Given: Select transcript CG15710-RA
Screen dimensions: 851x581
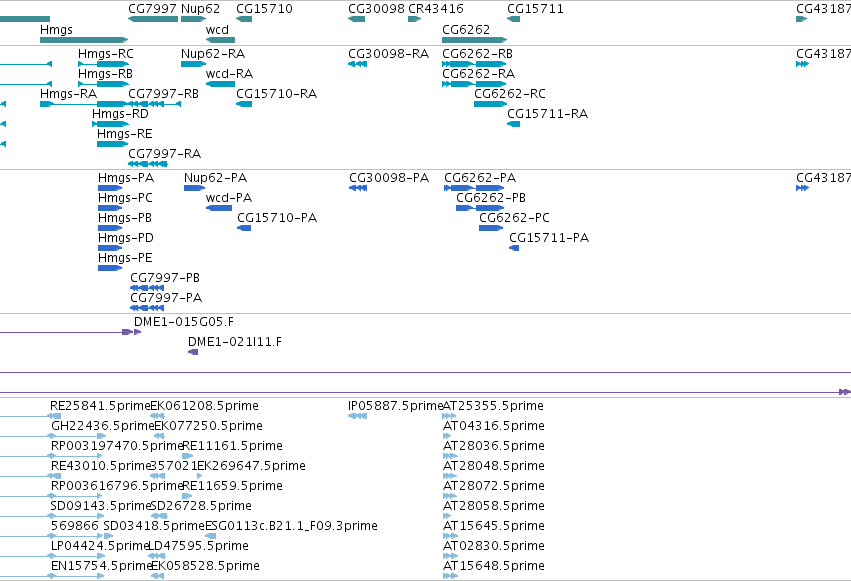Looking at the screenshot, I should tap(244, 104).
